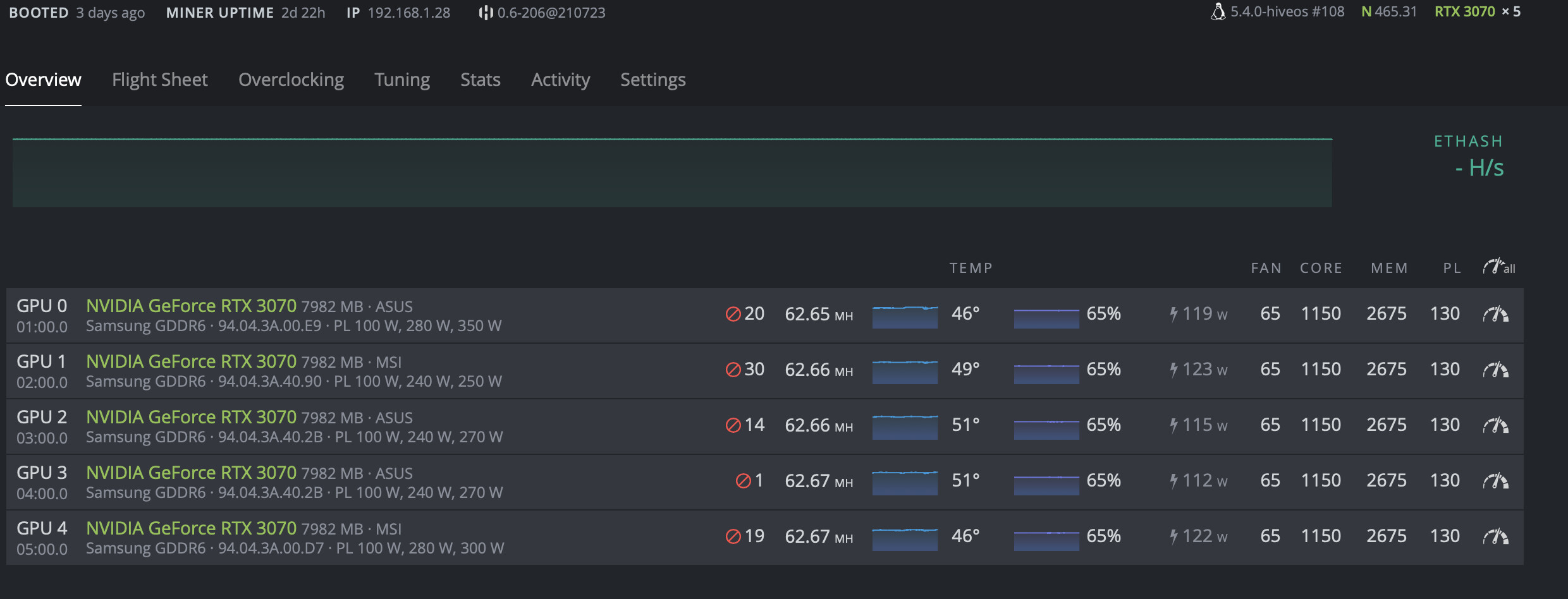This screenshot has height=599, width=1568.
Task: Switch to the Flight Sheet tab
Action: (x=159, y=80)
